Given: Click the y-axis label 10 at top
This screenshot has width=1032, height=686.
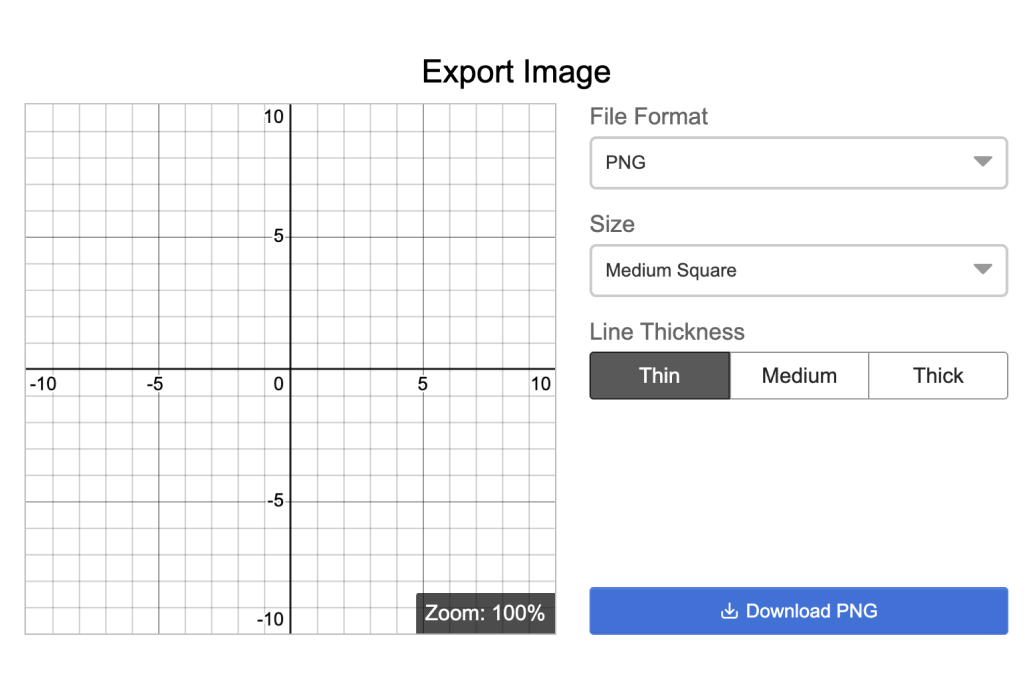Looking at the screenshot, I should pyautogui.click(x=273, y=117).
